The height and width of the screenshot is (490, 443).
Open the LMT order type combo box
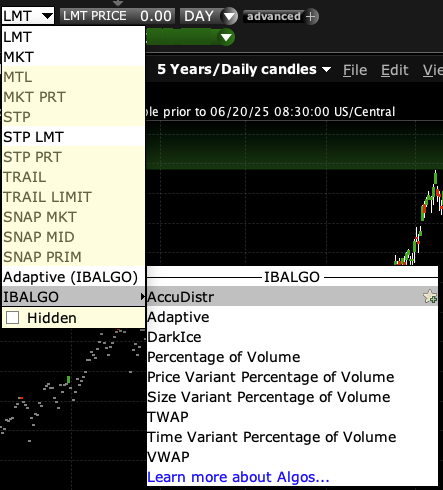[28, 16]
